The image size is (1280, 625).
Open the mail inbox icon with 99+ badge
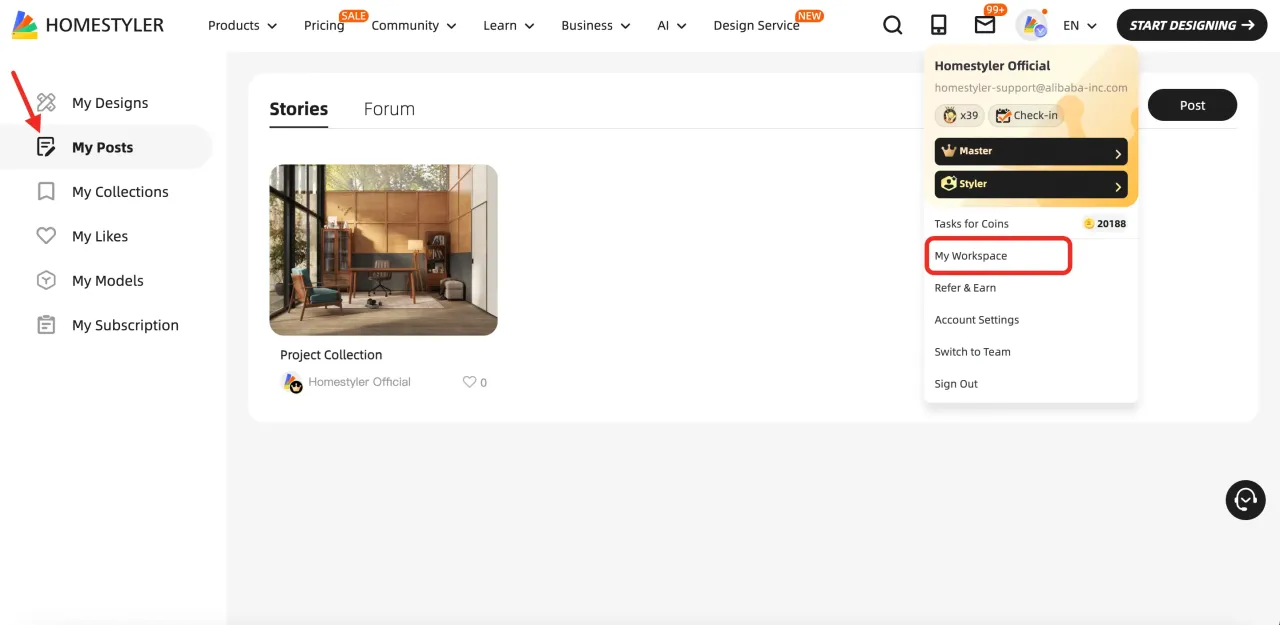985,25
